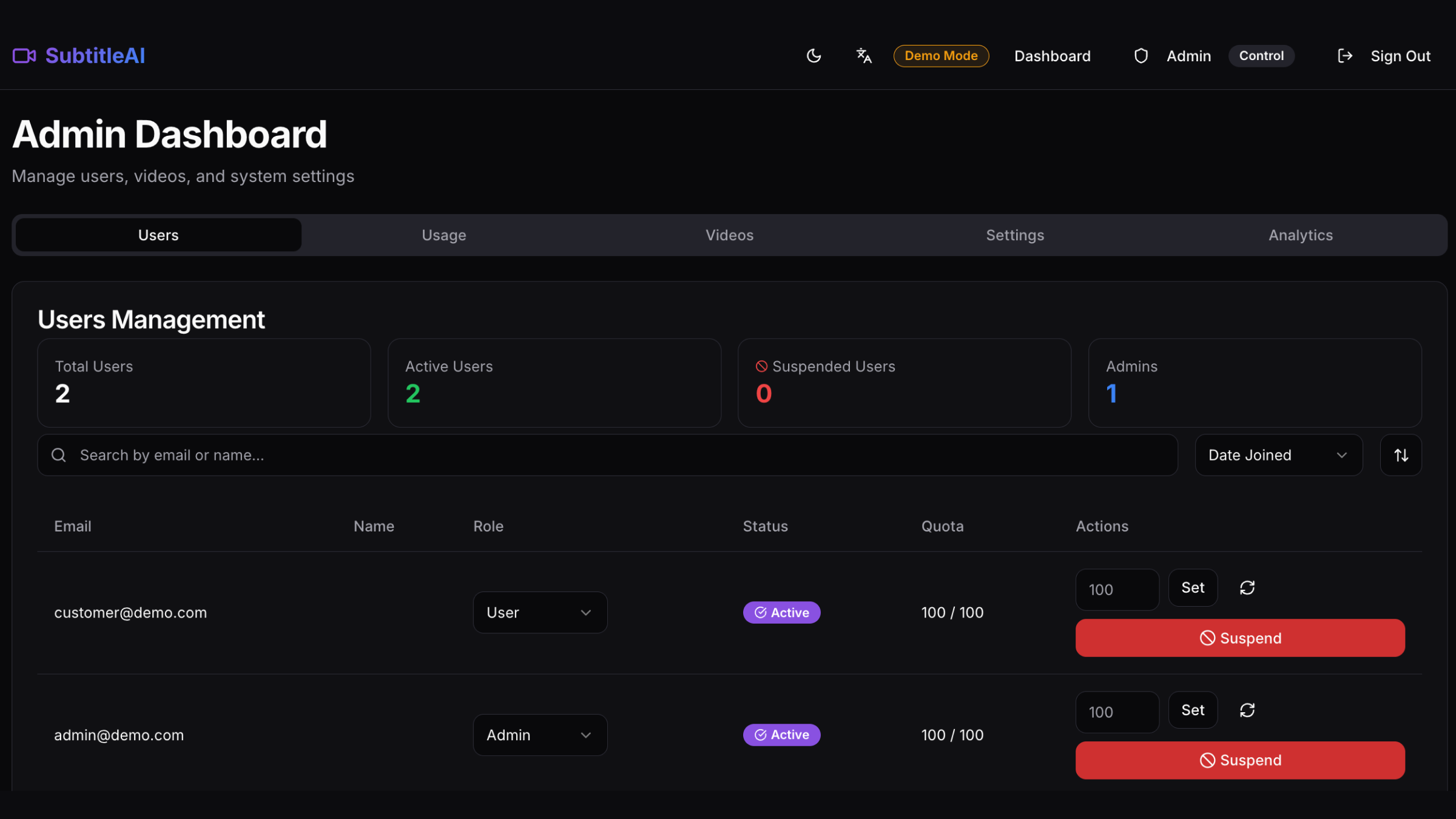The image size is (1456, 819).
Task: Toggle dark mode with the moon icon
Action: click(x=814, y=56)
